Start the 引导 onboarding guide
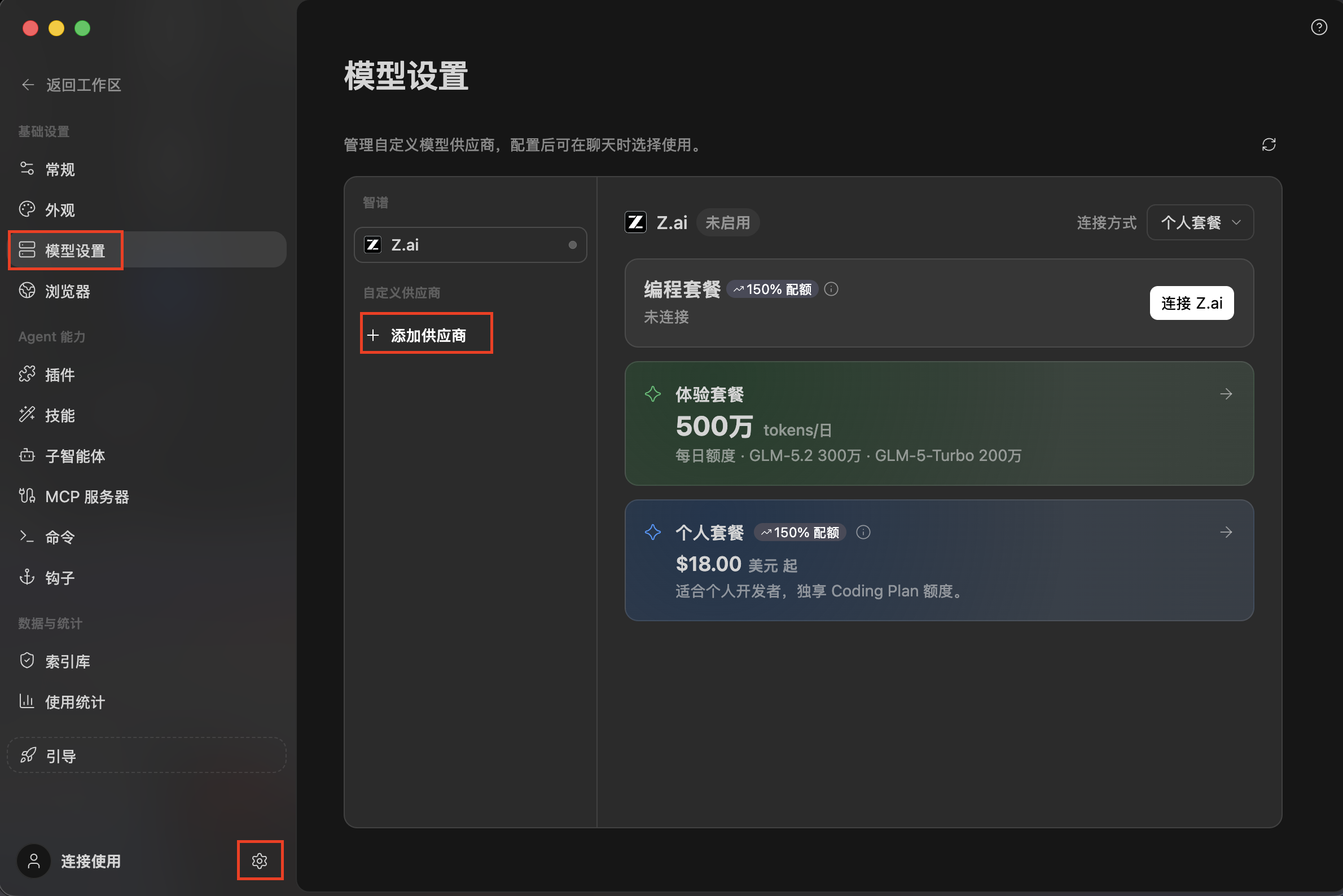Screen dimensions: 1343x896 147,755
